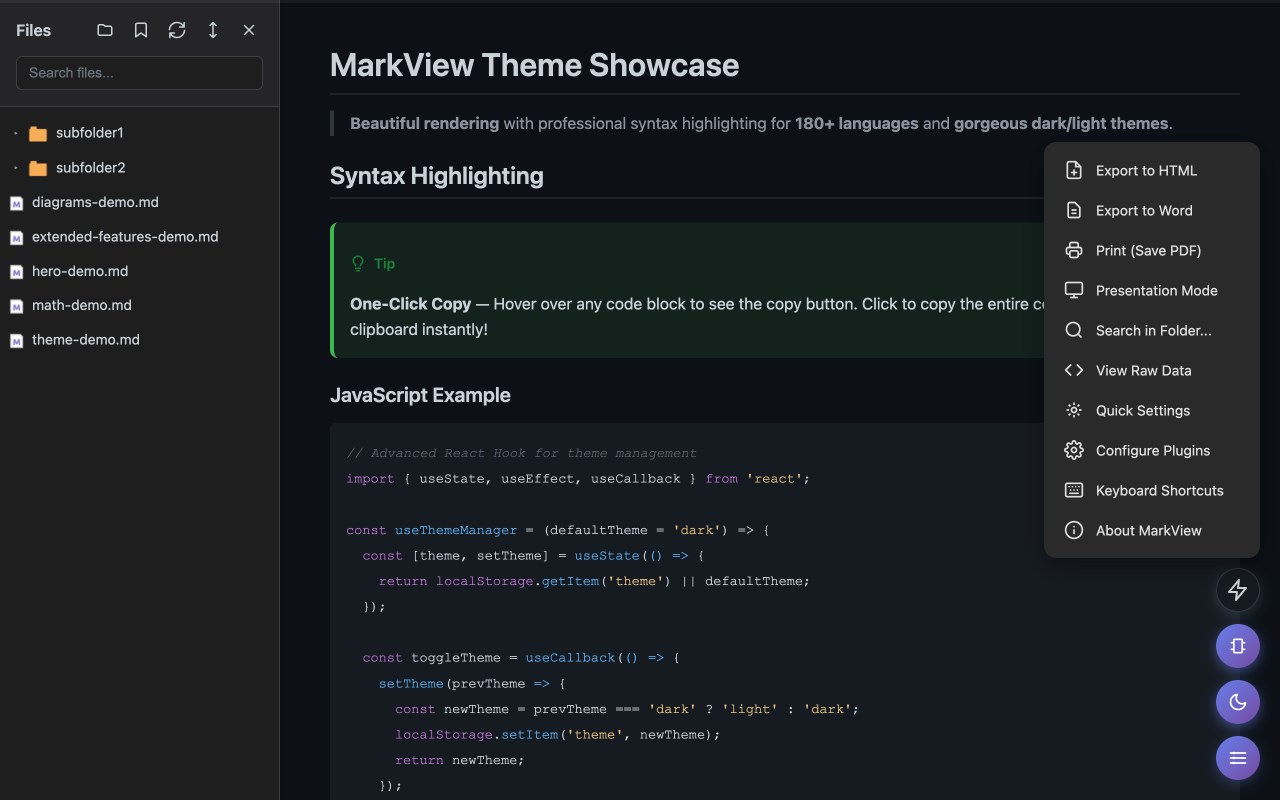Click the info icon for About MarkView
Screen dimensions: 1280x800
(x=1074, y=530)
